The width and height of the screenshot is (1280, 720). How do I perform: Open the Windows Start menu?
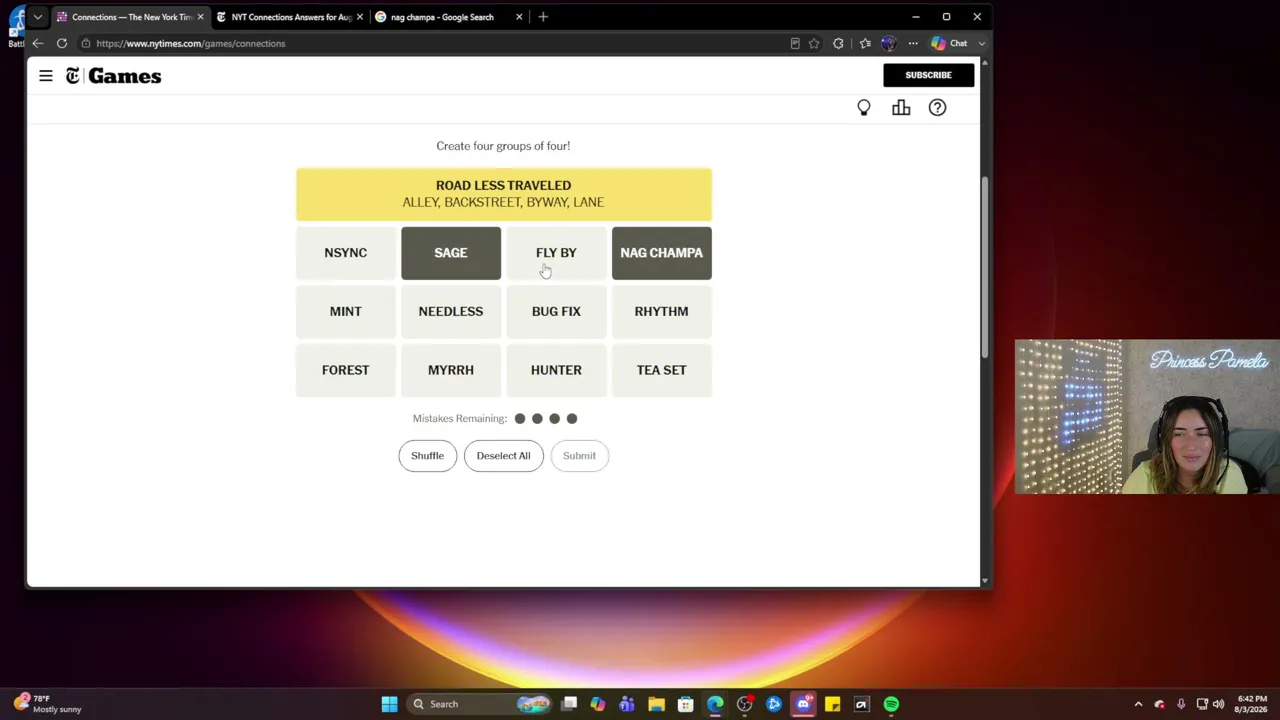click(x=389, y=704)
